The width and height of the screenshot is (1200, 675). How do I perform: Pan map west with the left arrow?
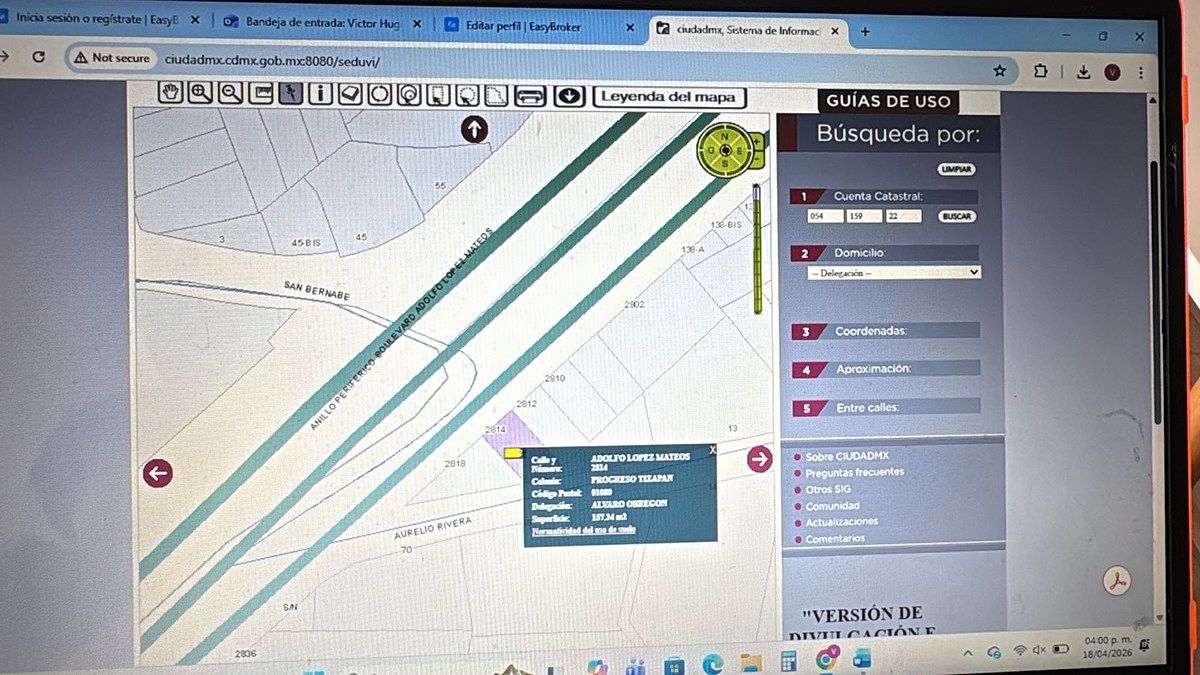[x=158, y=473]
